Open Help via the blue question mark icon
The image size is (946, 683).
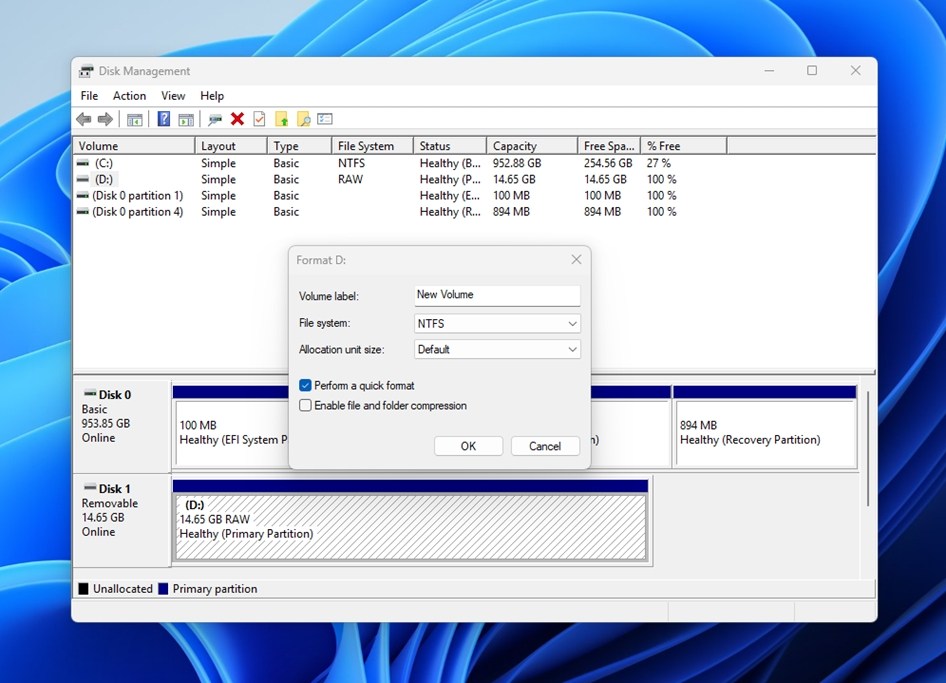tap(163, 119)
